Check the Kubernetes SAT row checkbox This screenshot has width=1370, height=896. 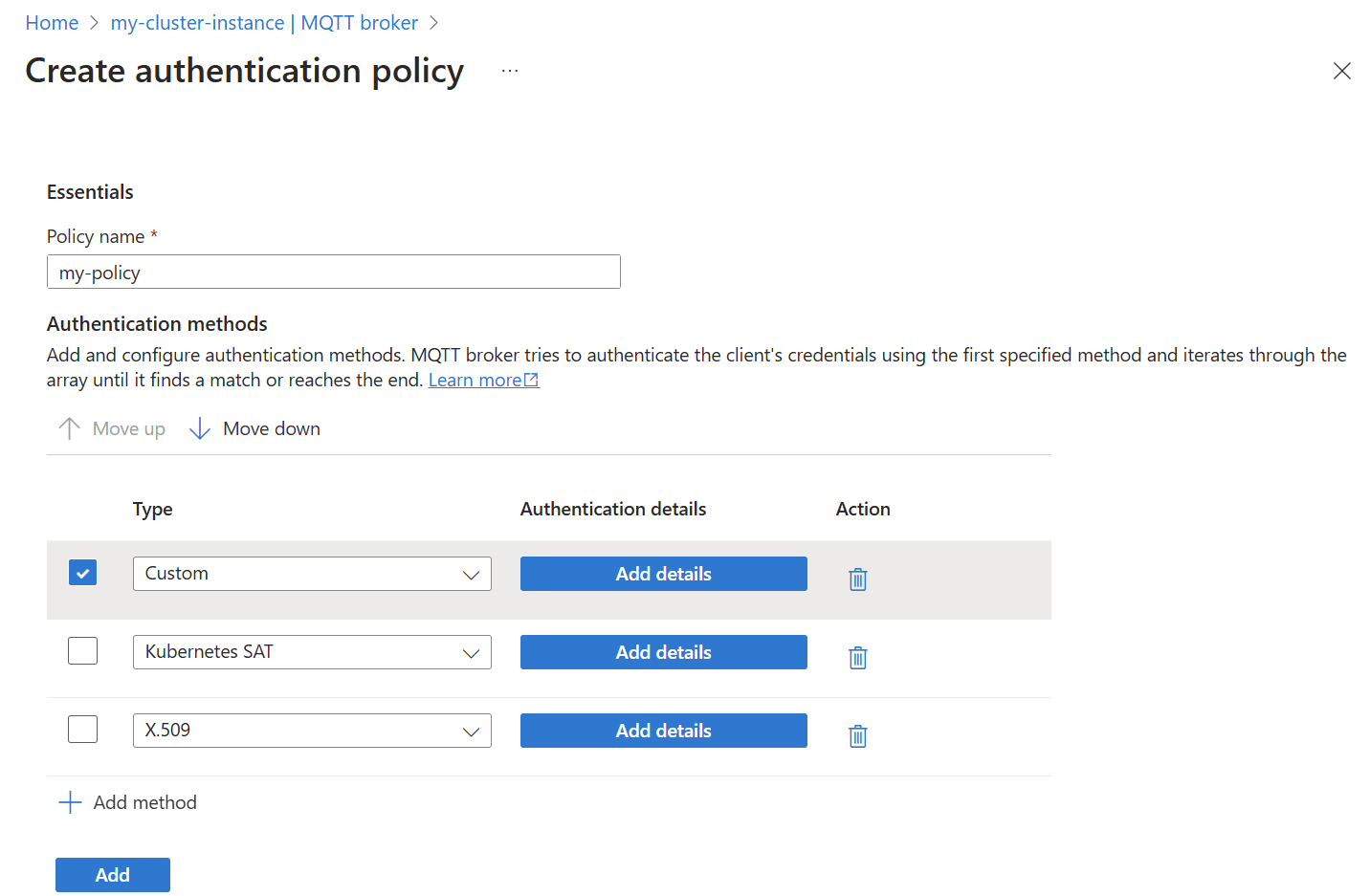(82, 650)
